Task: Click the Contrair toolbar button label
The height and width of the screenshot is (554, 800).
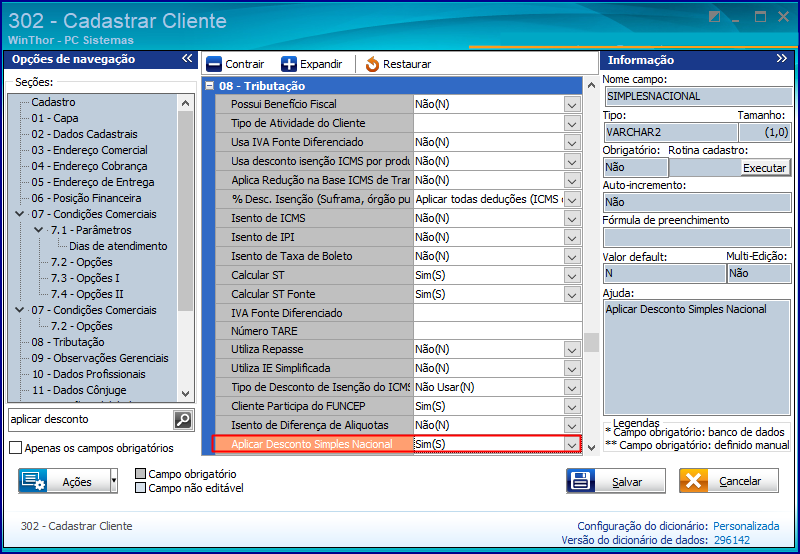Action: [244, 64]
